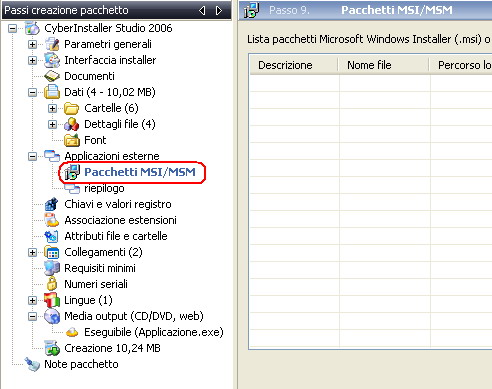492x389 pixels.
Task: Click the Documenti book icon
Action: pos(52,76)
